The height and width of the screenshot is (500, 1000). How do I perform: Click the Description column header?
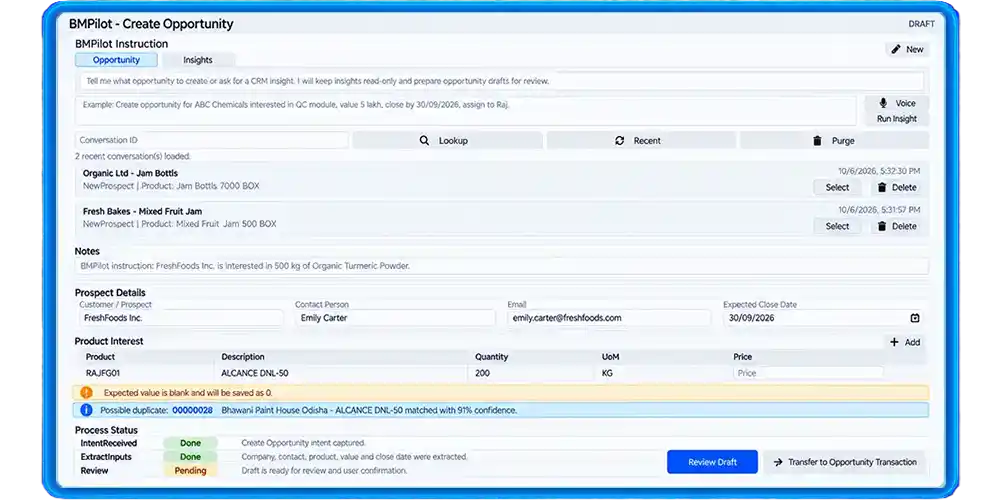[243, 357]
